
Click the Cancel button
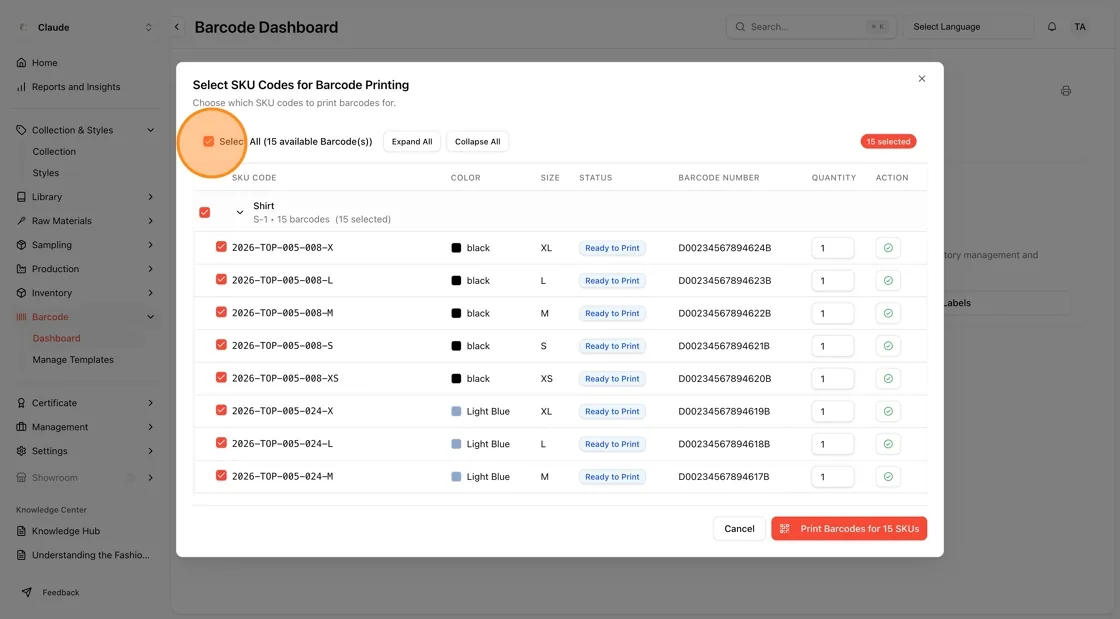(x=739, y=529)
